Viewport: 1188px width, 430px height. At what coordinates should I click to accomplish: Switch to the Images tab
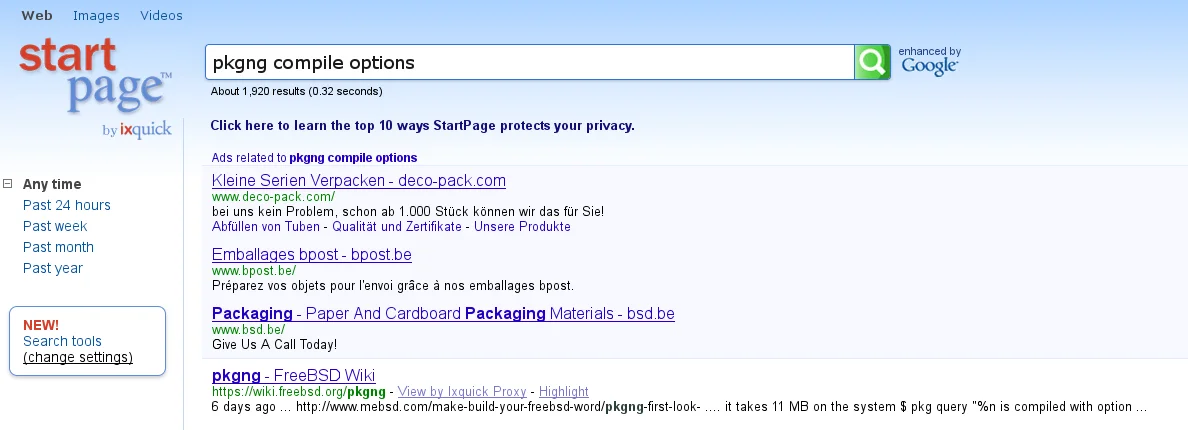(x=96, y=15)
